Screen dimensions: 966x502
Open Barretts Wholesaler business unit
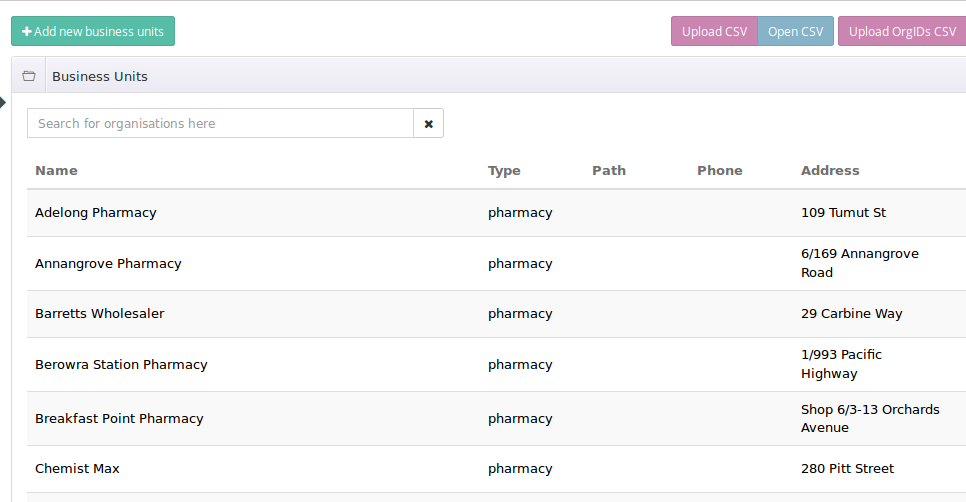497,314
